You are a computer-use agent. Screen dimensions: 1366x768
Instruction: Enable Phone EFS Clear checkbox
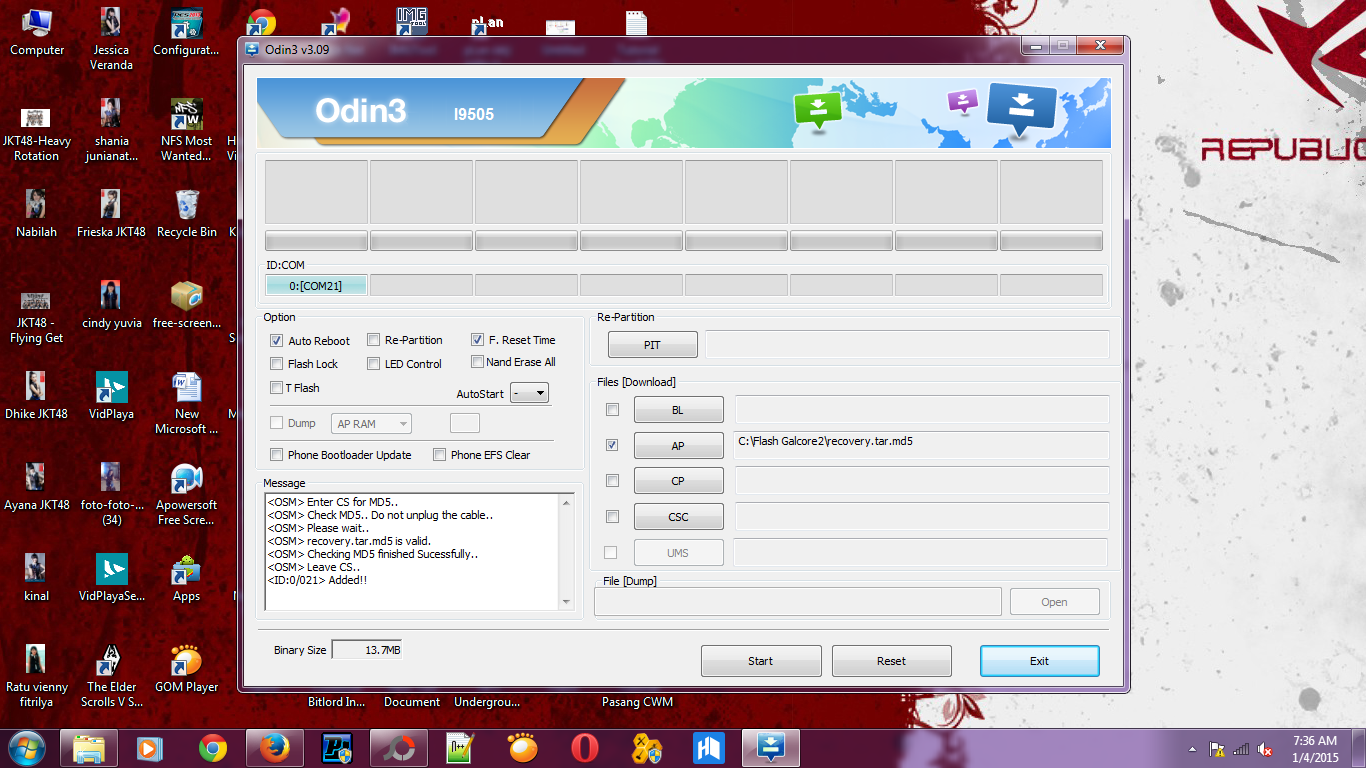click(x=440, y=455)
